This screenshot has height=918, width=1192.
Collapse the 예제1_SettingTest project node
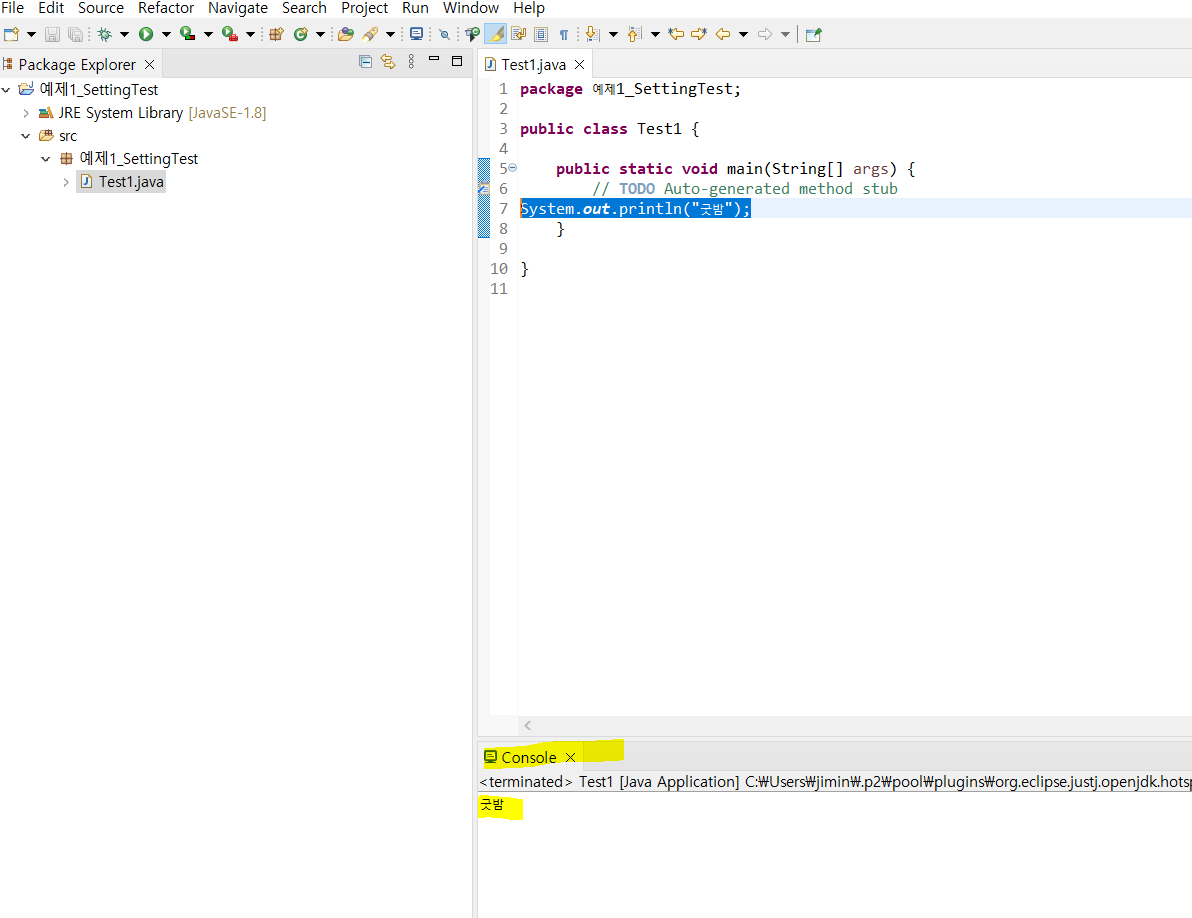coord(6,90)
